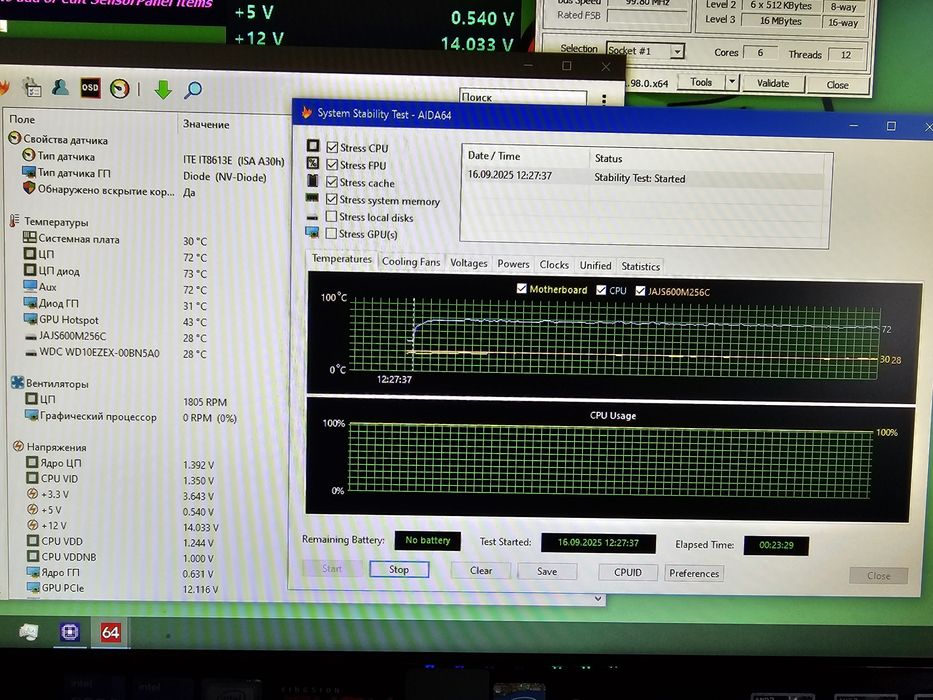Click the RAM icon beside Stress system memory
Viewport: 933px width, 700px height.
[x=312, y=198]
